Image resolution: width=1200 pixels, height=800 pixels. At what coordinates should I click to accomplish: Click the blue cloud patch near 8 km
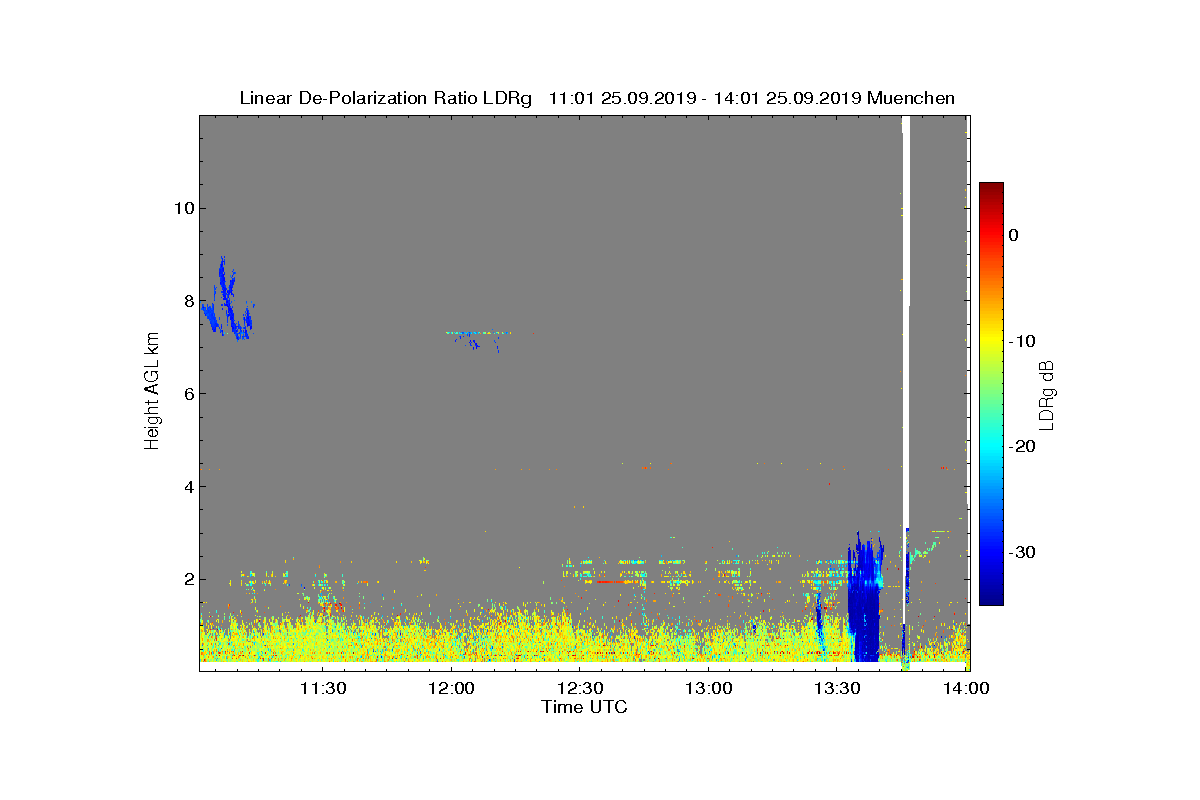coord(228,300)
